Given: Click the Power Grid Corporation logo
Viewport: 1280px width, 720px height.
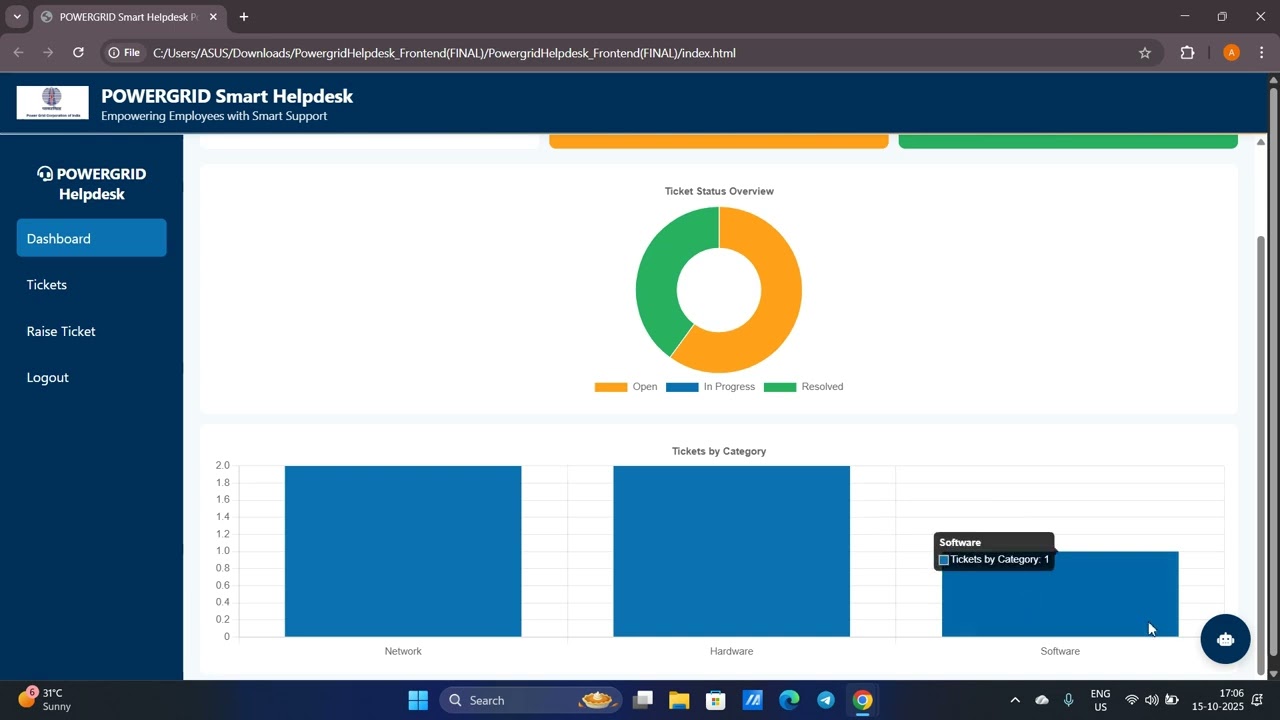Looking at the screenshot, I should (x=52, y=102).
